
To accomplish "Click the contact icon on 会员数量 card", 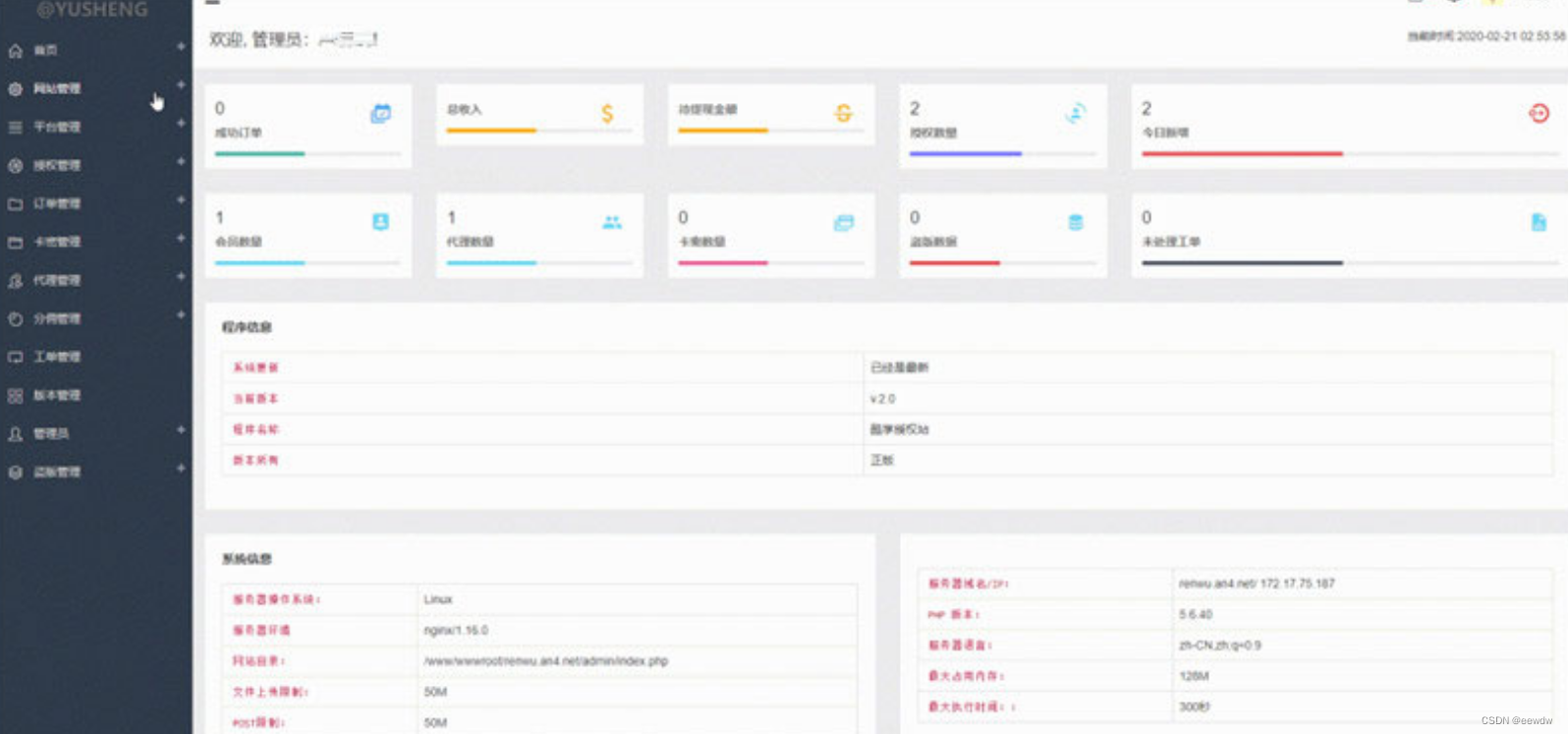I will (x=380, y=222).
